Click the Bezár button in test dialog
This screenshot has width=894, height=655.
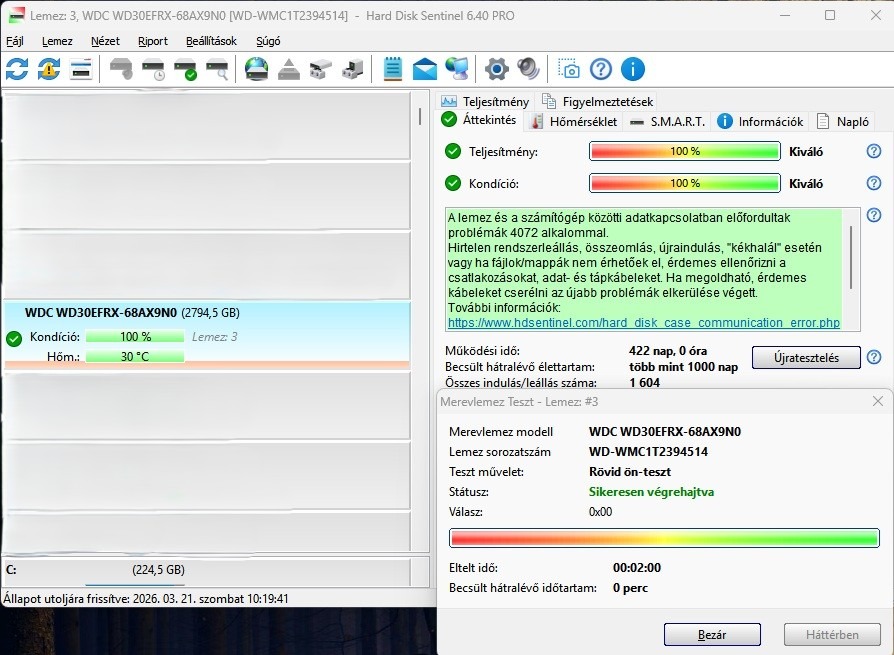712,634
